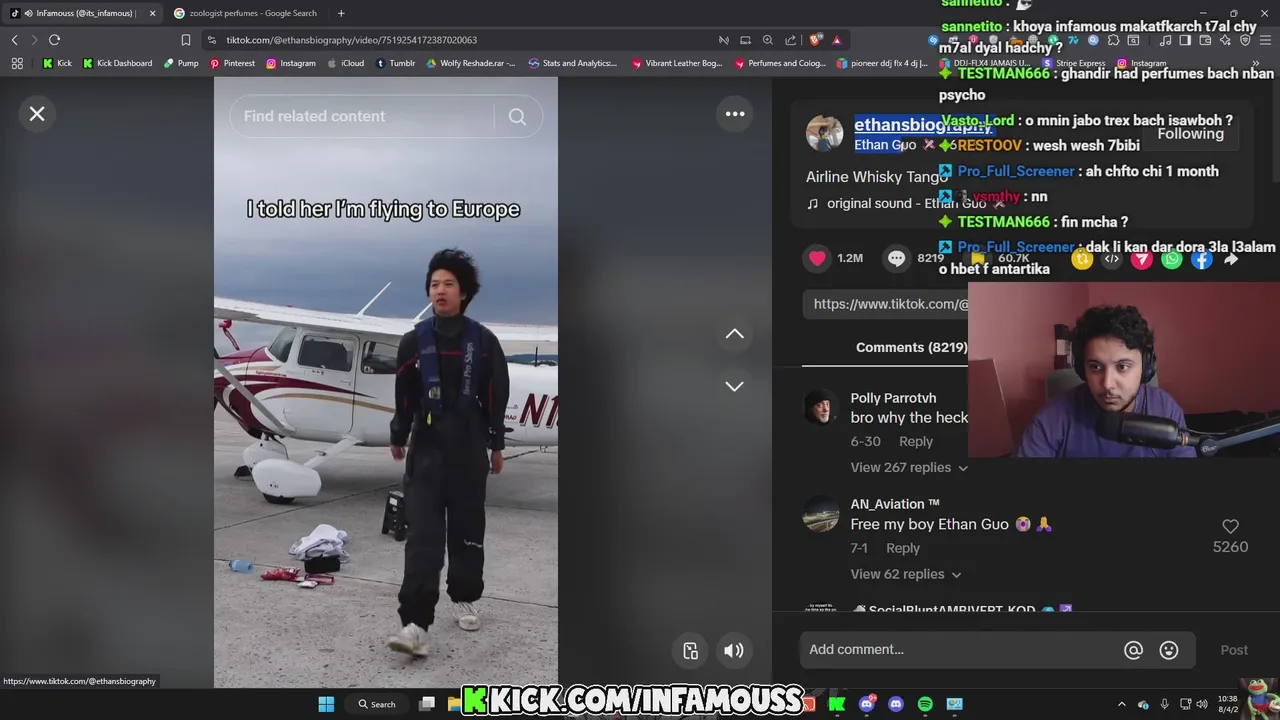Like the video with the heart icon
This screenshot has height=720, width=1280.
click(817, 258)
